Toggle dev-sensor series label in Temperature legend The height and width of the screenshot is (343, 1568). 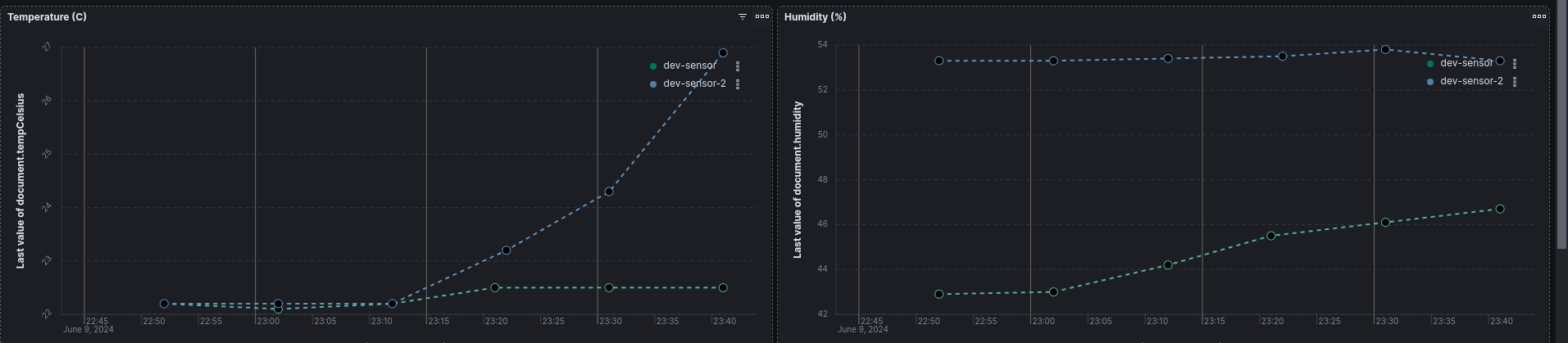pos(689,65)
